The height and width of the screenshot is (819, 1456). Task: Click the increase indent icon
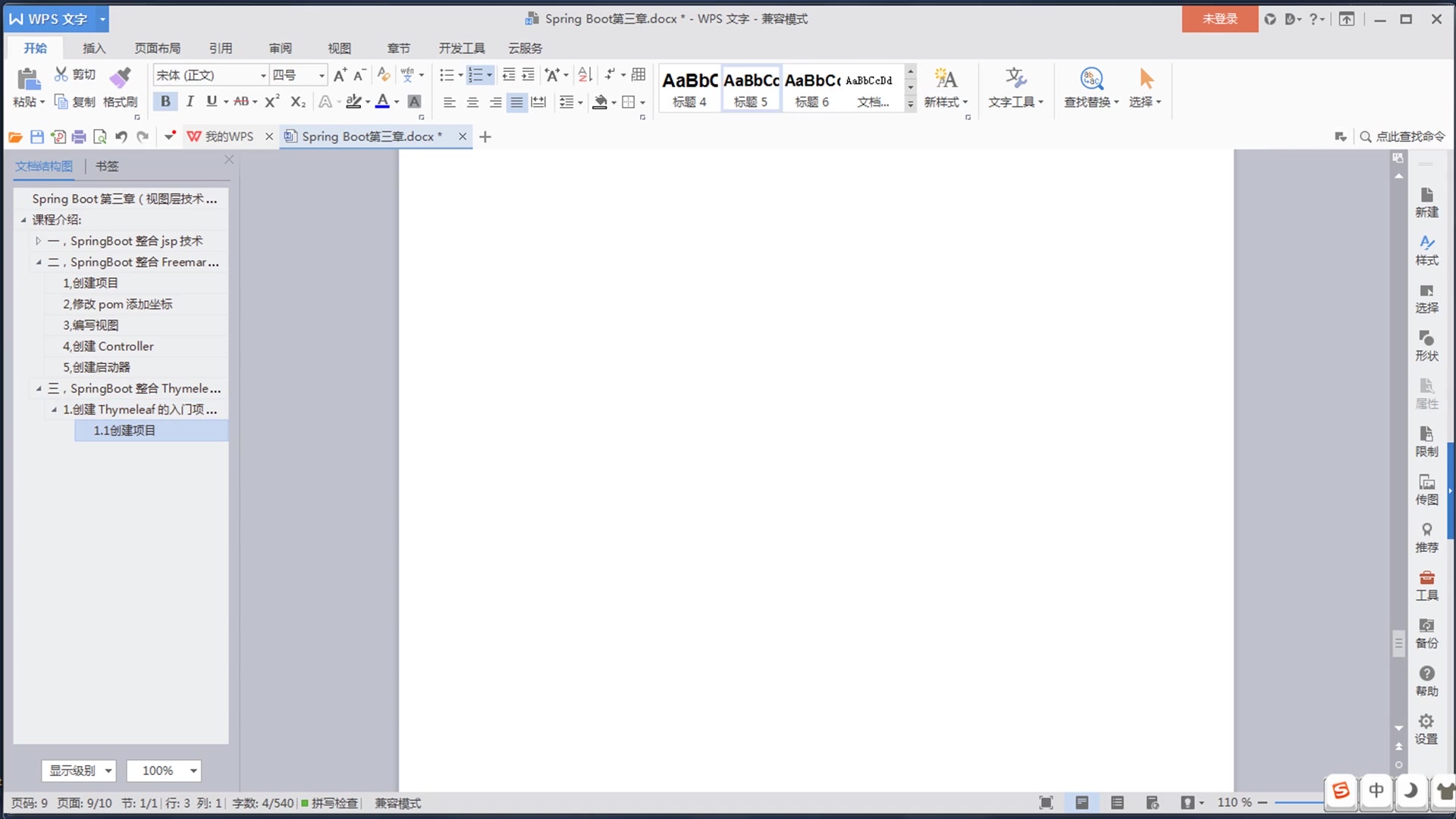(x=528, y=74)
